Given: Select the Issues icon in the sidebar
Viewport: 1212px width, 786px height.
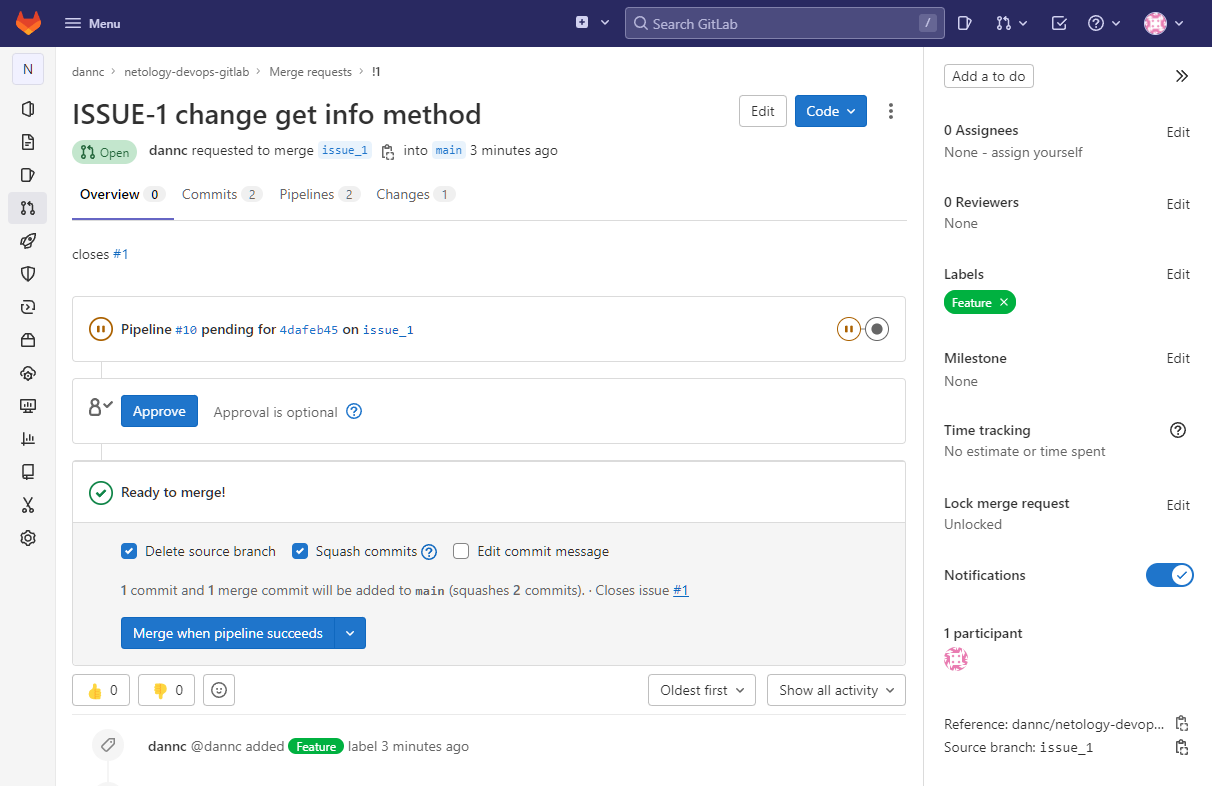Looking at the screenshot, I should click(x=28, y=174).
